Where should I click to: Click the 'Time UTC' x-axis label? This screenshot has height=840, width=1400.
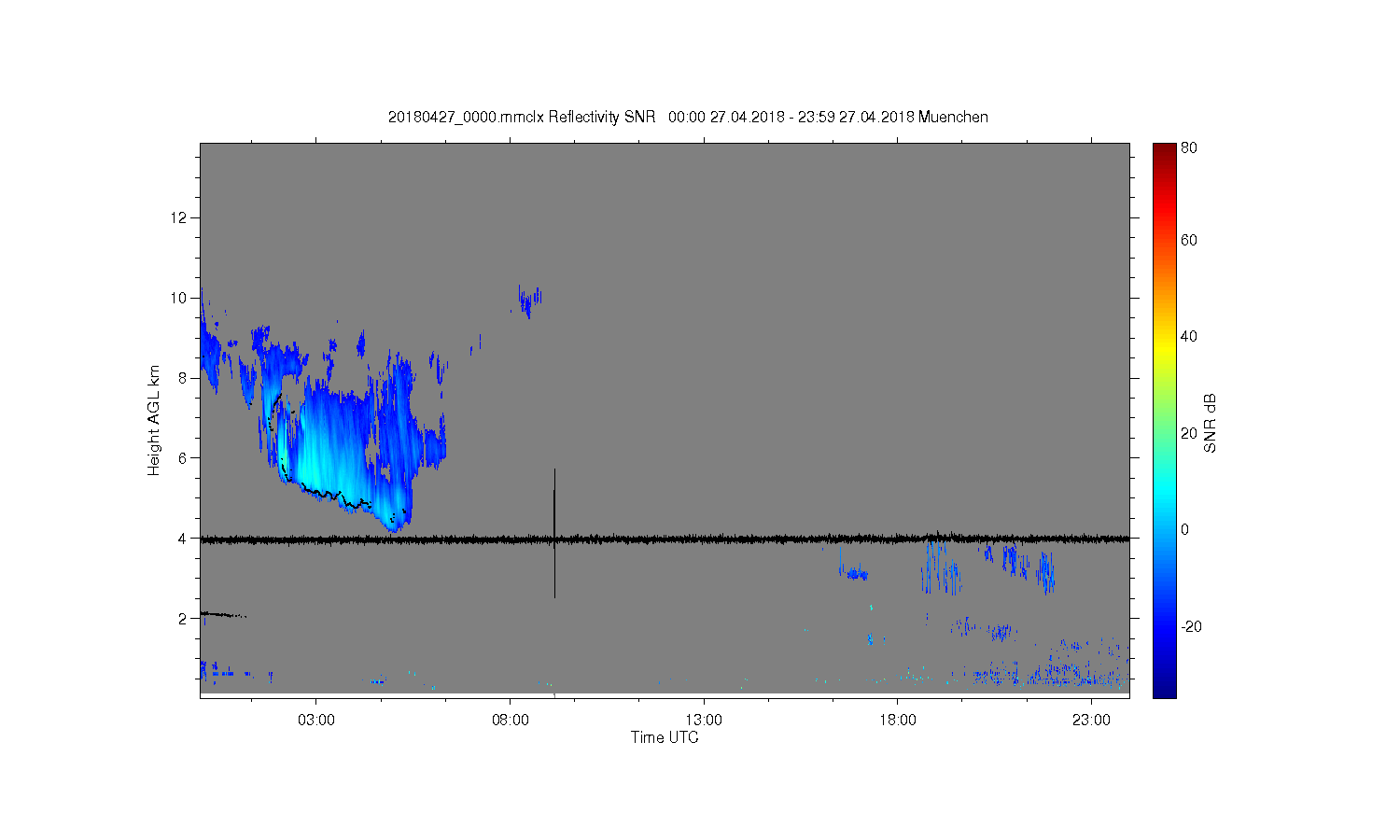(x=665, y=737)
